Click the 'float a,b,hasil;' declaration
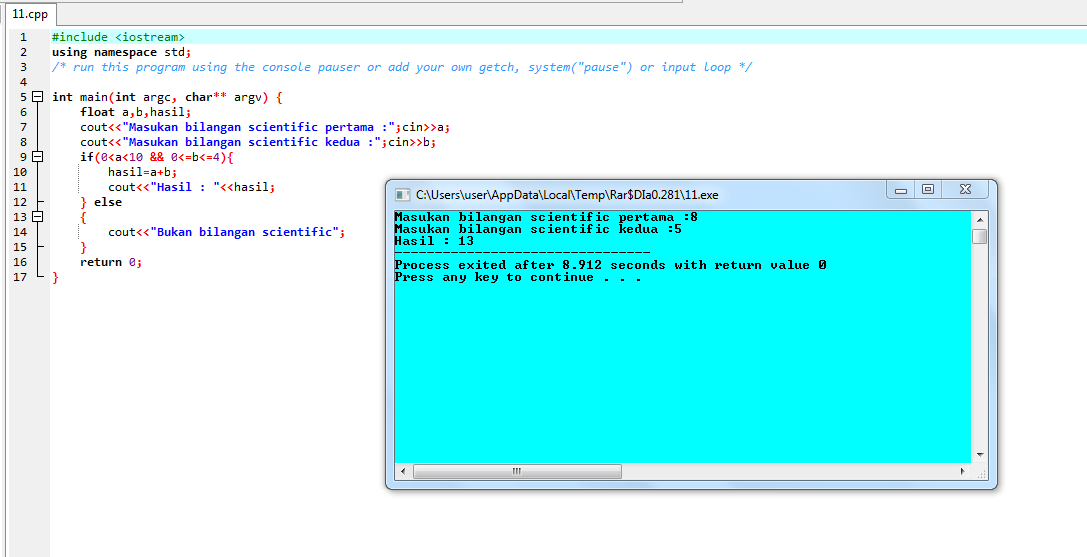This screenshot has height=557, width=1087. pos(135,112)
